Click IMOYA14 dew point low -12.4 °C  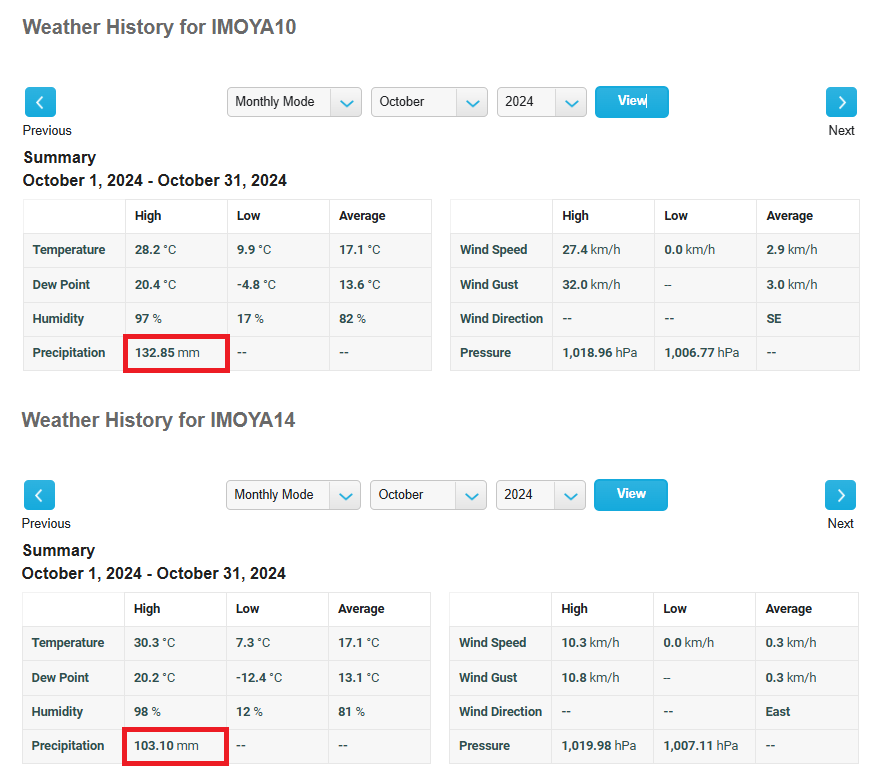259,678
